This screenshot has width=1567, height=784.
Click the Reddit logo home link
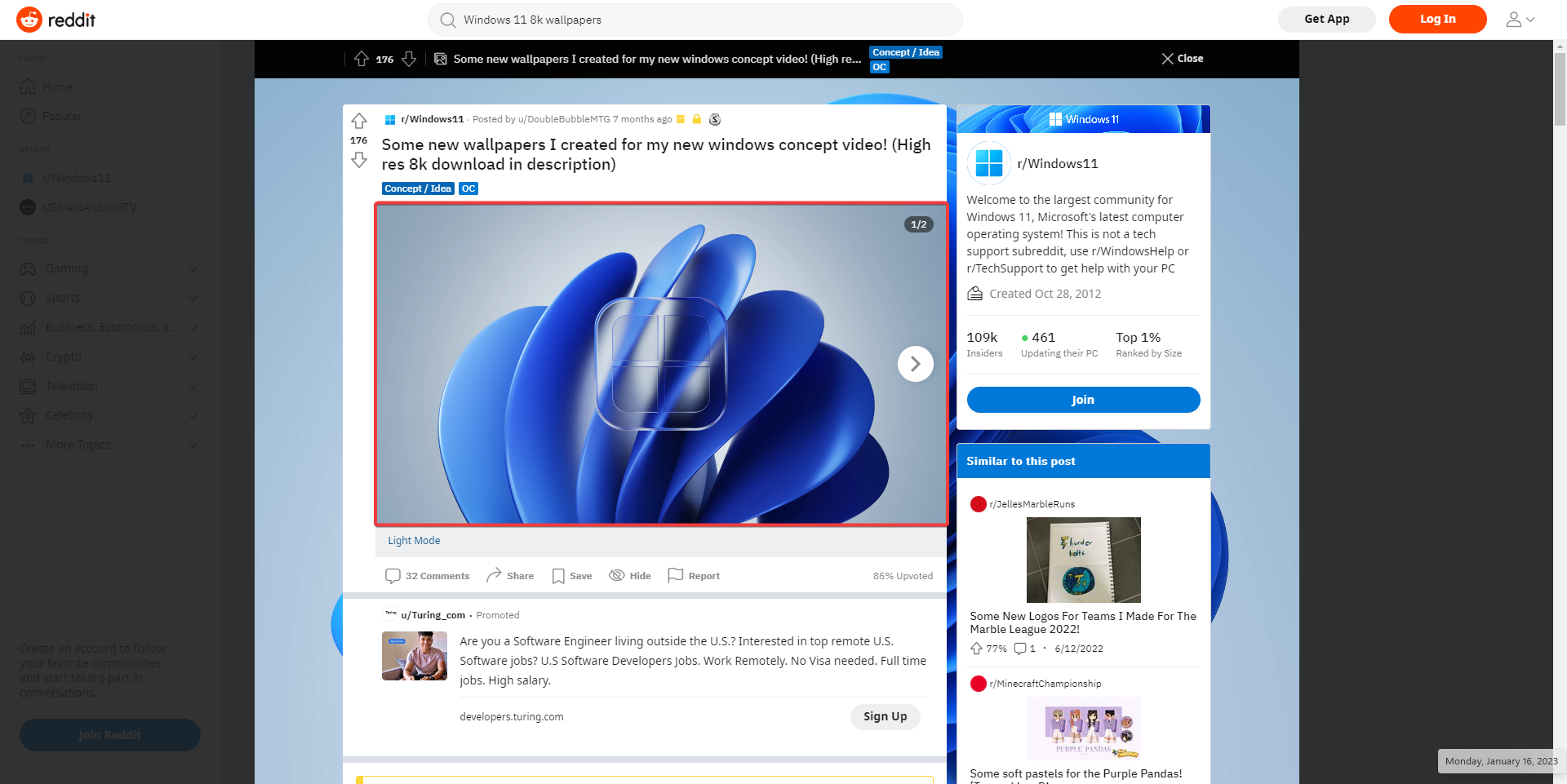click(55, 20)
